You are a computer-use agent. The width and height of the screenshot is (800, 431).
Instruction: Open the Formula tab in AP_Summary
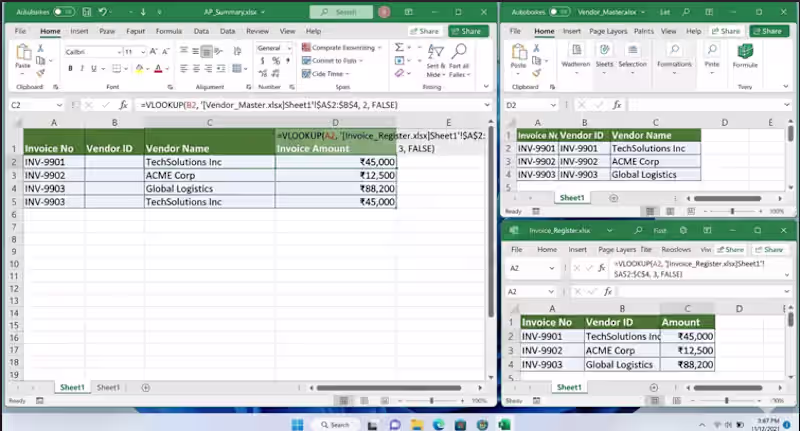click(169, 31)
